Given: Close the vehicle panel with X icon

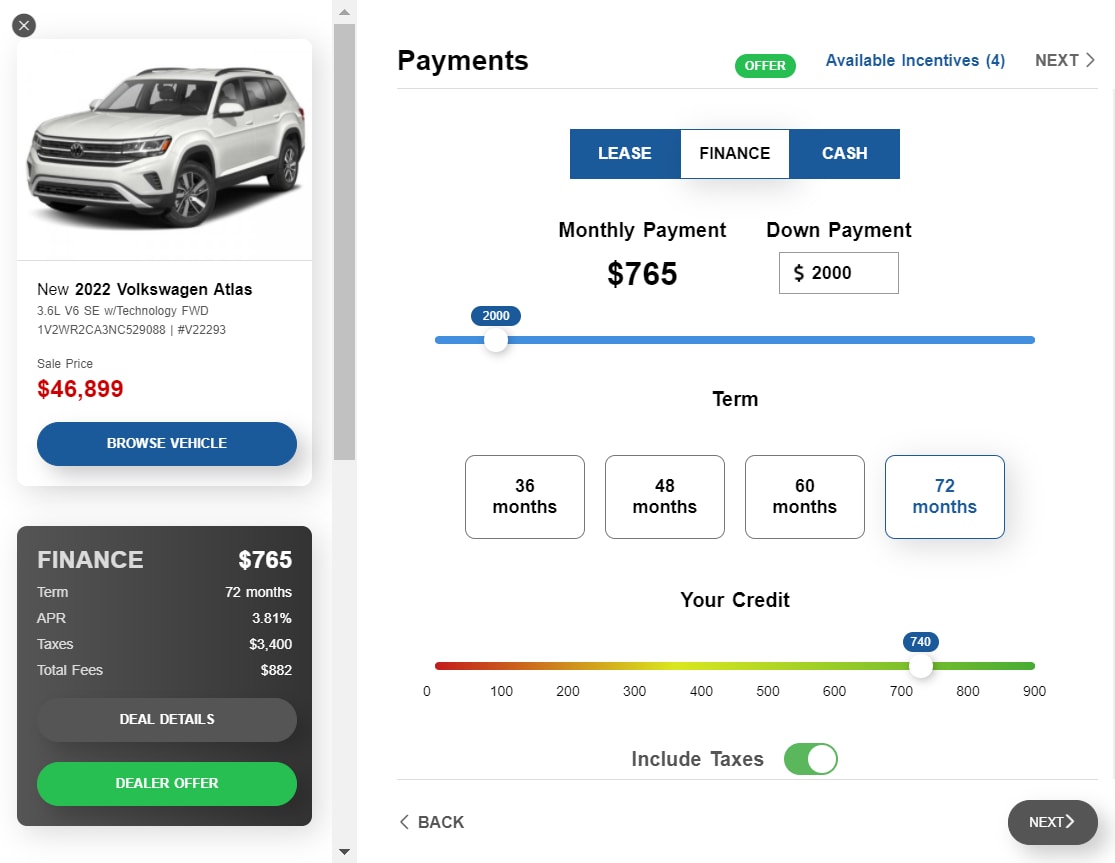Looking at the screenshot, I should point(24,26).
